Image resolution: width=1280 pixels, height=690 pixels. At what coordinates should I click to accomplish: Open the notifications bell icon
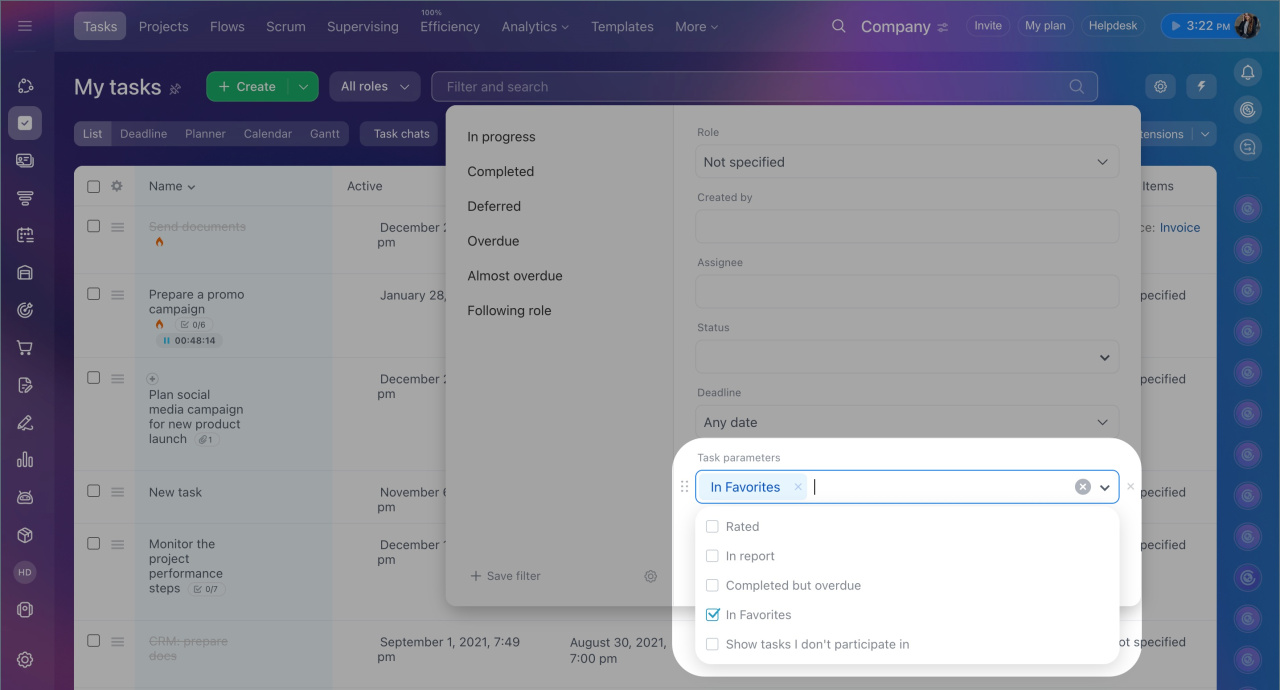point(1247,72)
